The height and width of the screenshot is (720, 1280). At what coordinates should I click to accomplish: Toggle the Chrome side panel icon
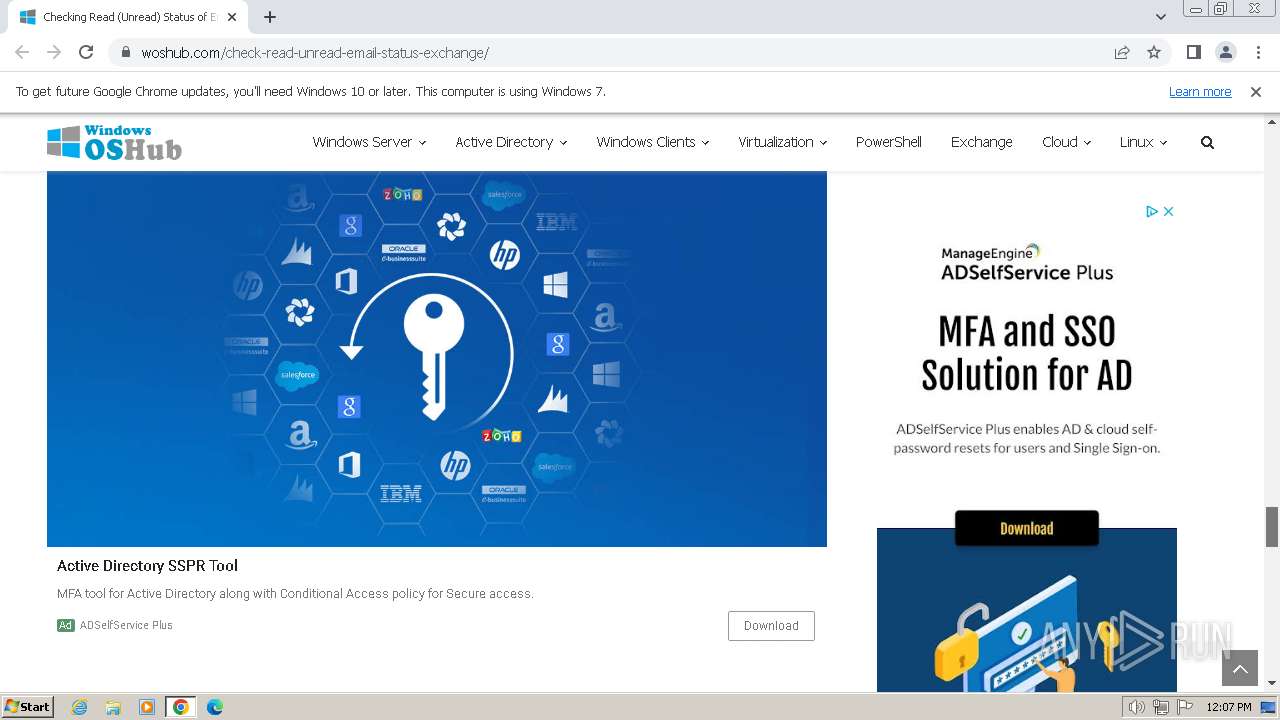[x=1193, y=52]
